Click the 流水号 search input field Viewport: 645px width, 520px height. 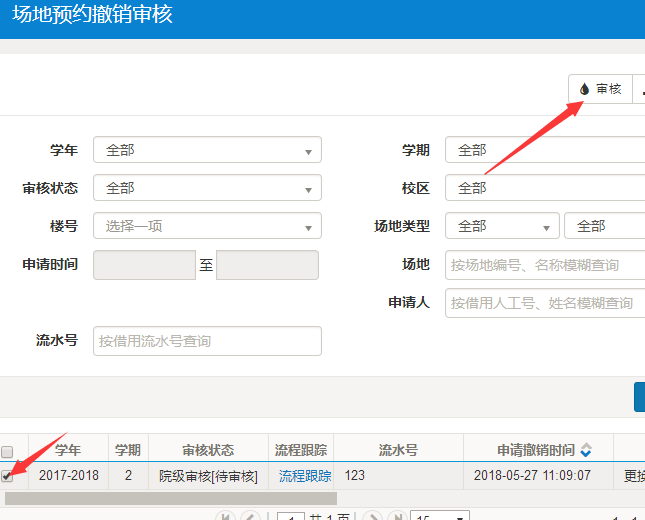point(207,341)
